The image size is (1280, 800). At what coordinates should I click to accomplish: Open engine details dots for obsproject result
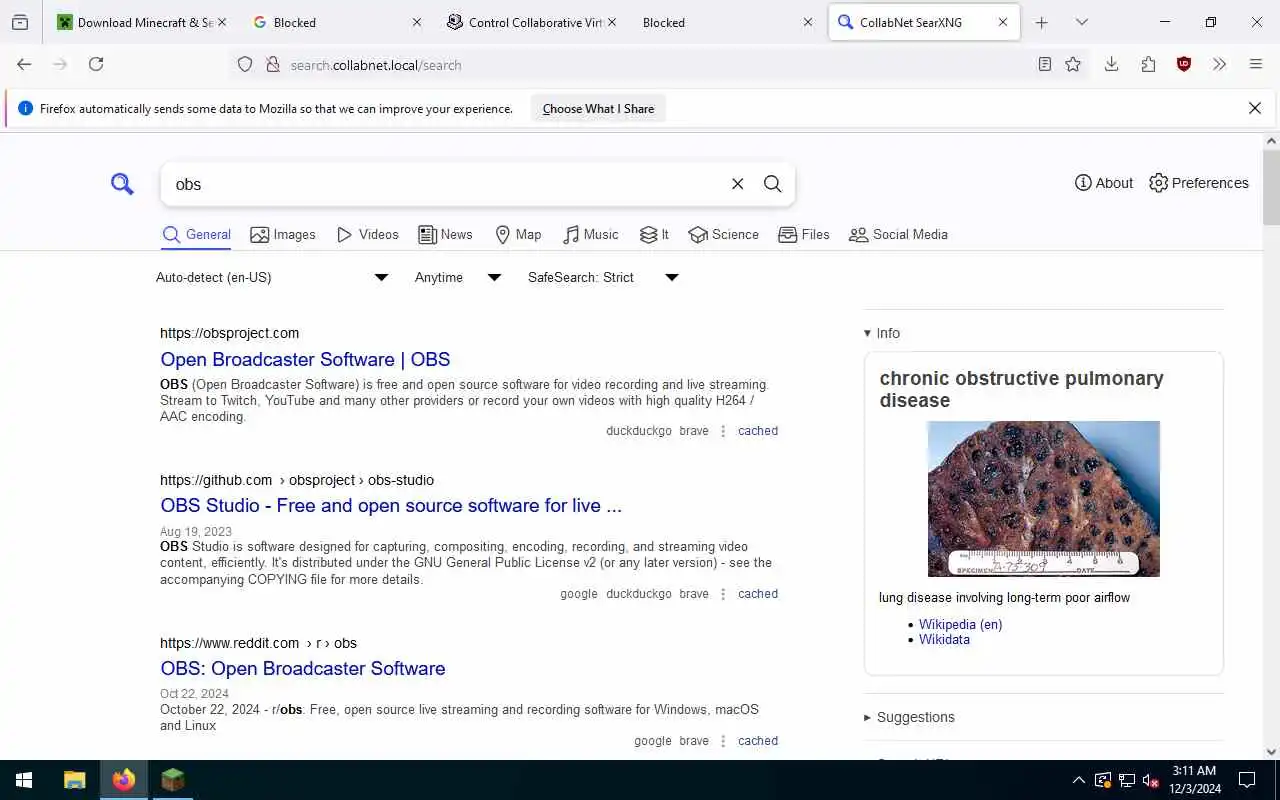pyautogui.click(x=723, y=431)
